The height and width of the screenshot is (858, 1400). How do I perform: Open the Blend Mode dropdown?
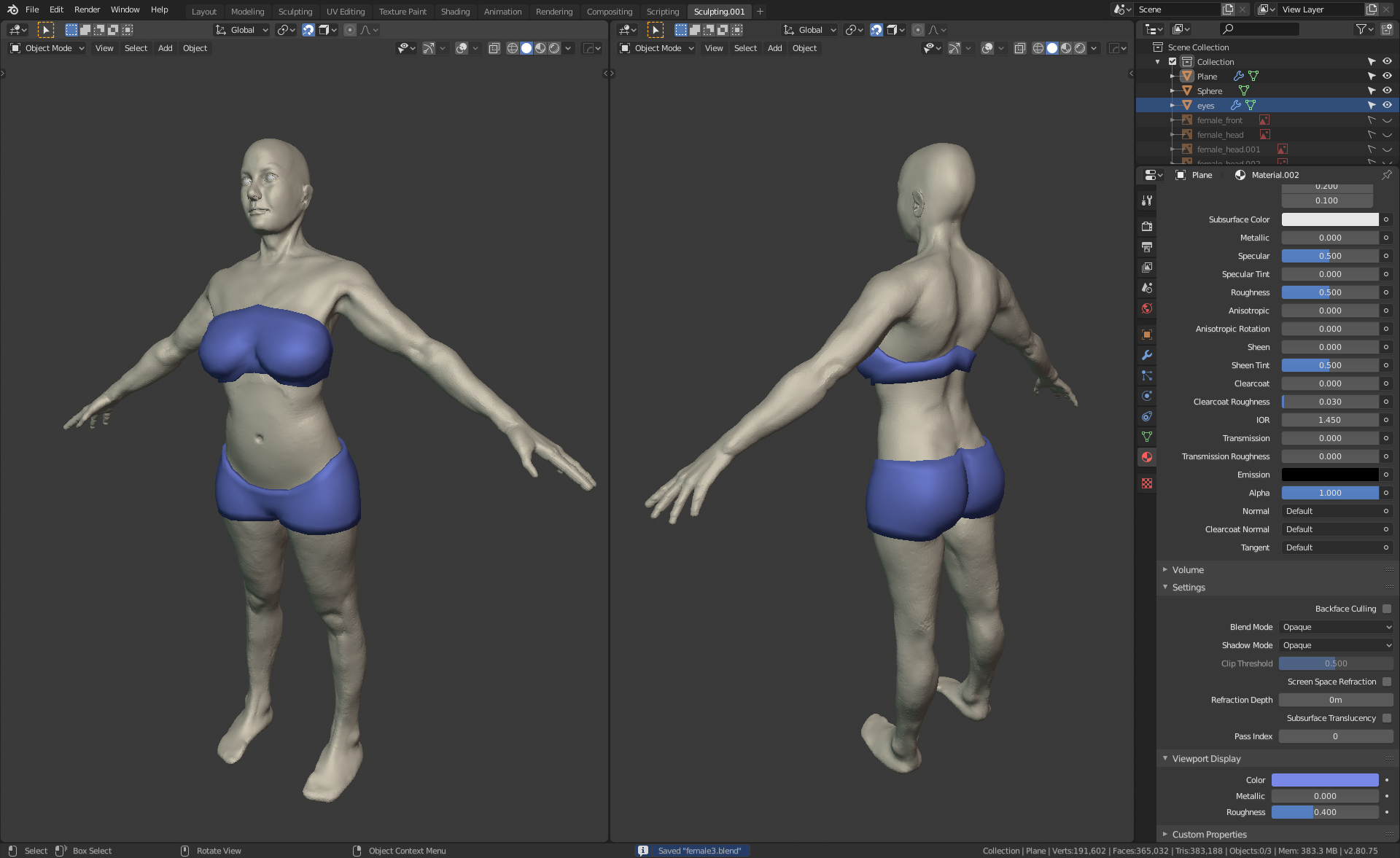pos(1336,627)
